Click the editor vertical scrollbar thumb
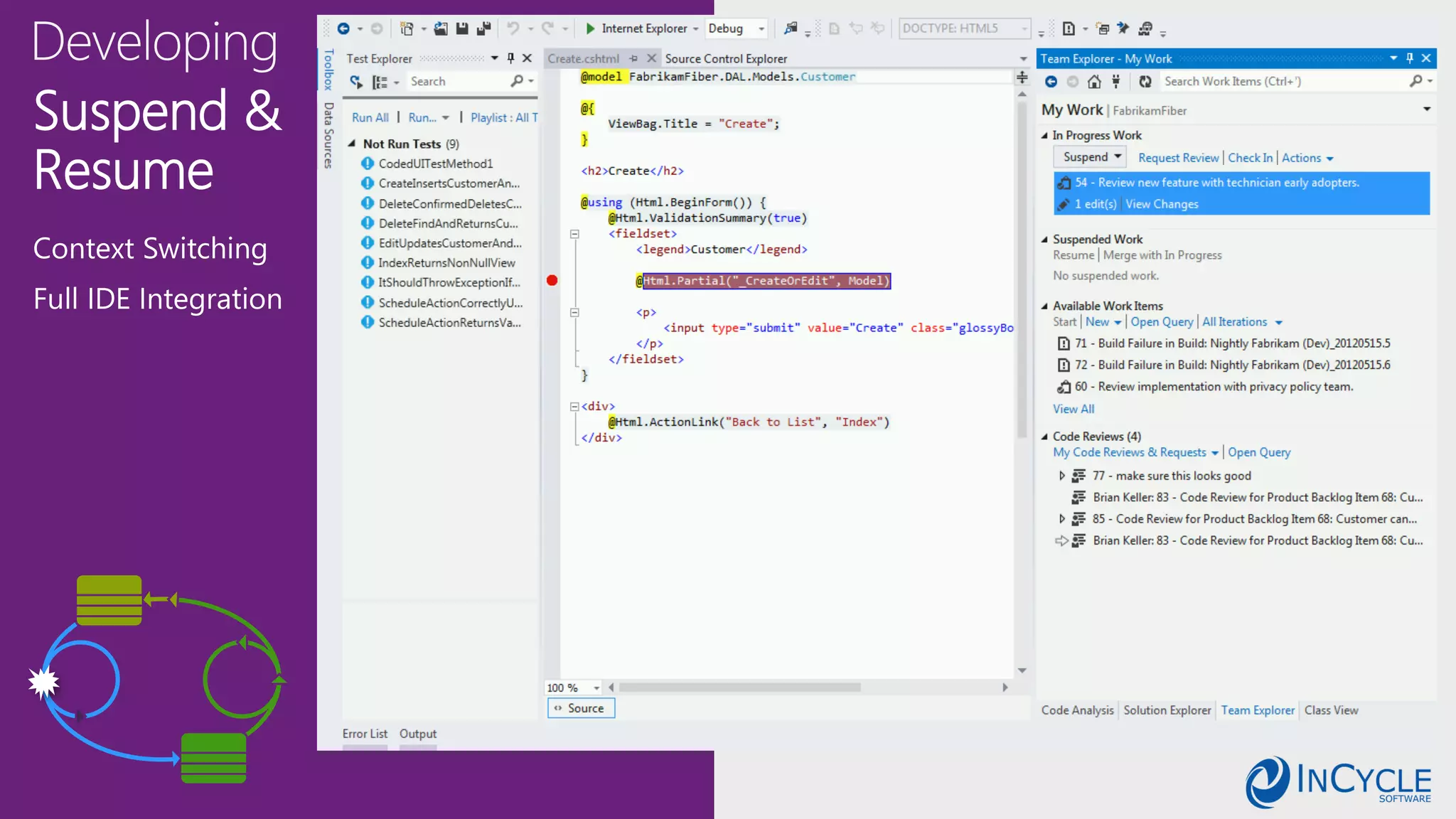This screenshot has width=1456, height=819. 1022,270
